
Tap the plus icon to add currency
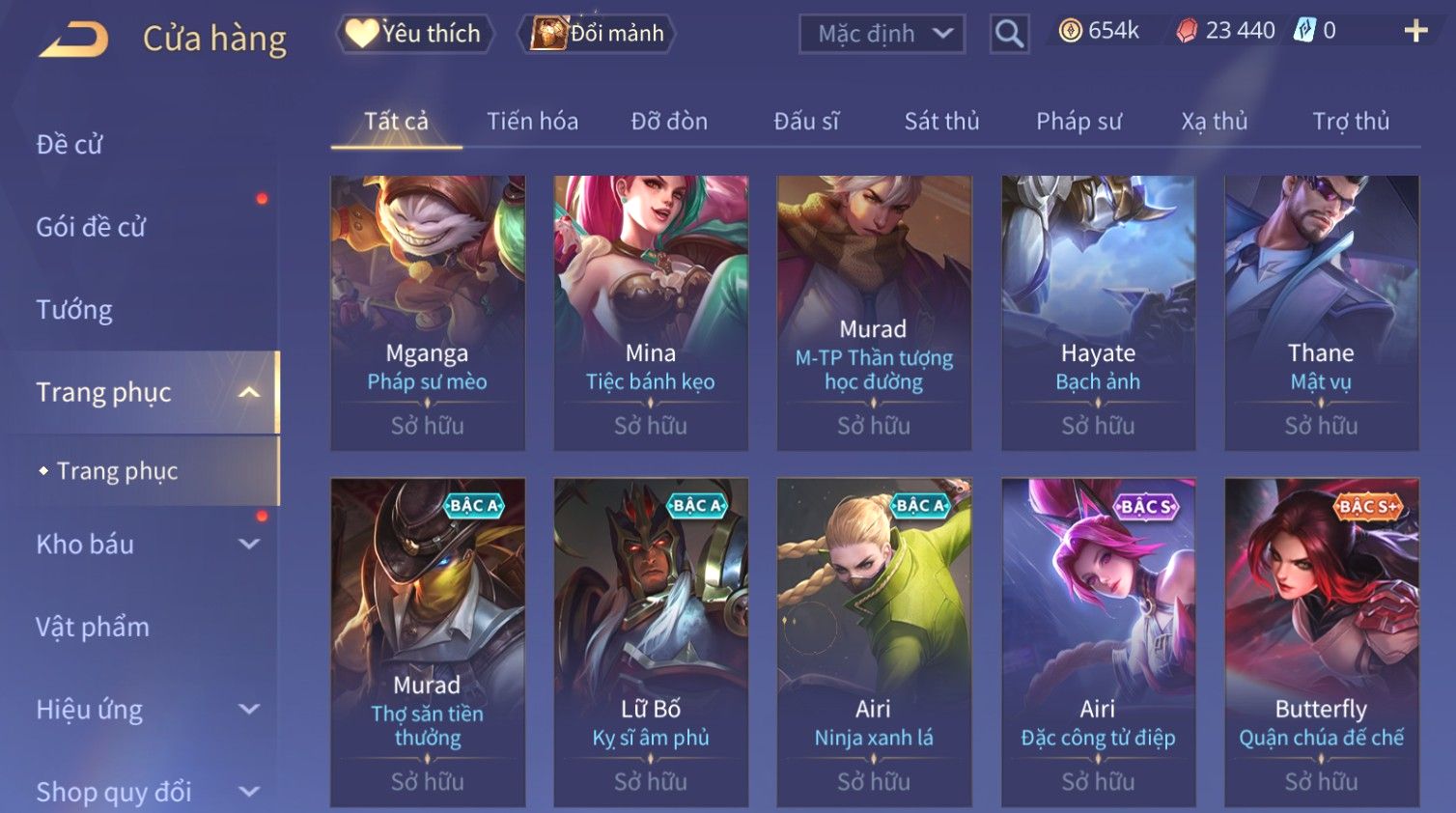pos(1415,31)
